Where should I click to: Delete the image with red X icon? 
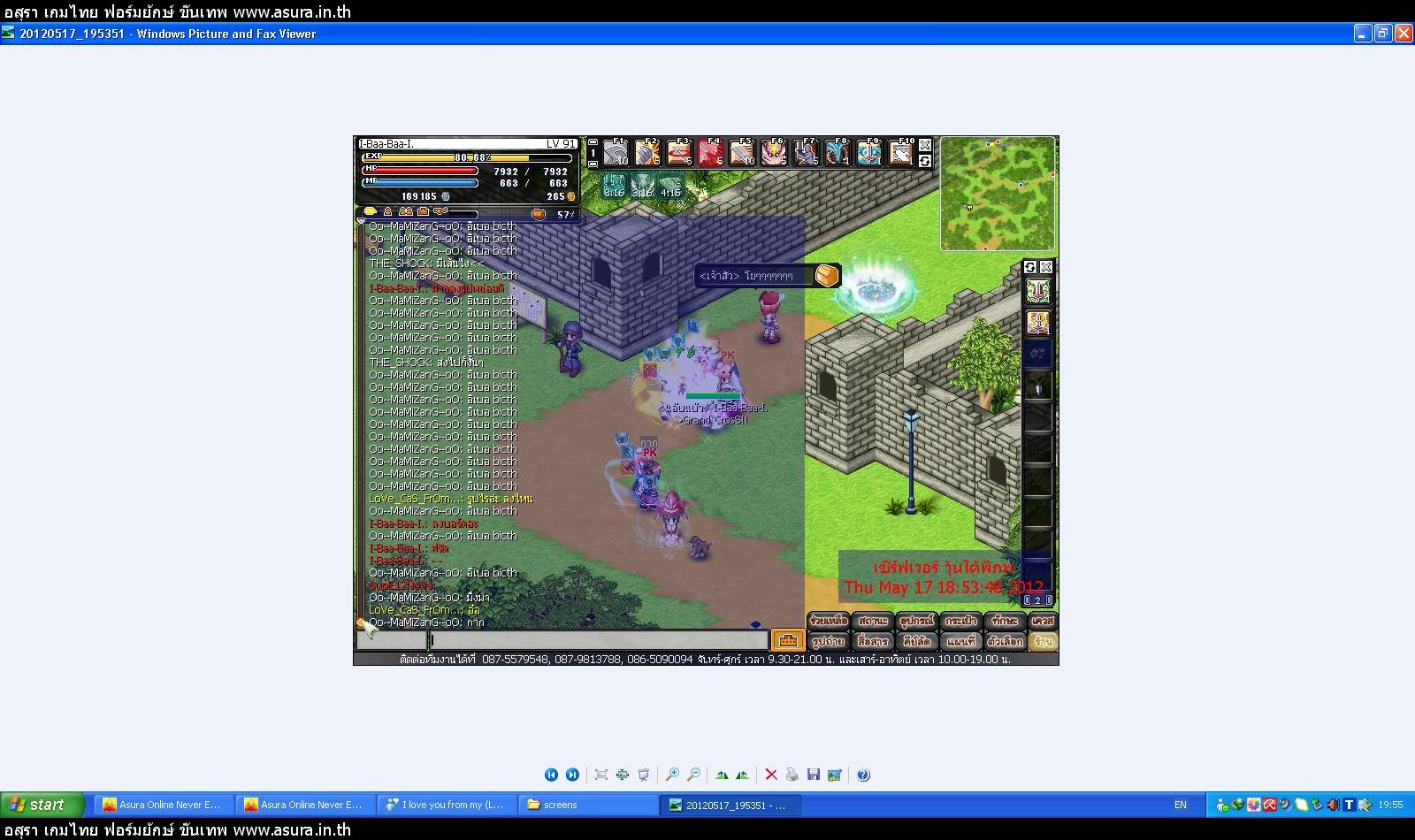(x=771, y=775)
